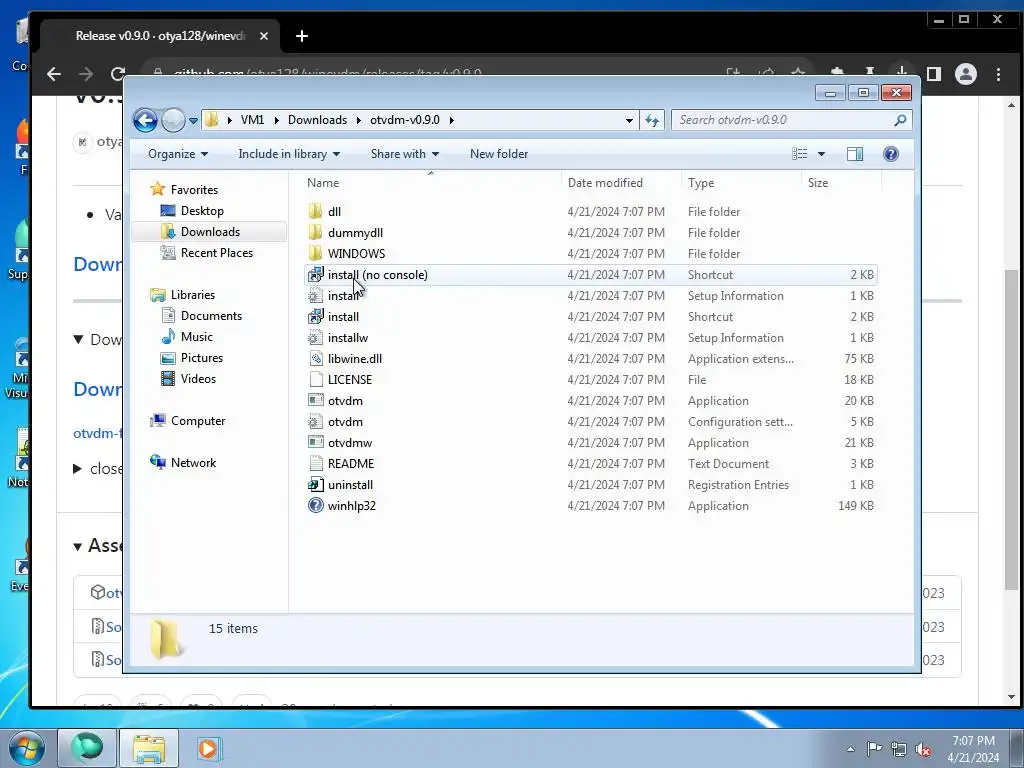
Task: Select the installw file icon
Action: 315,337
